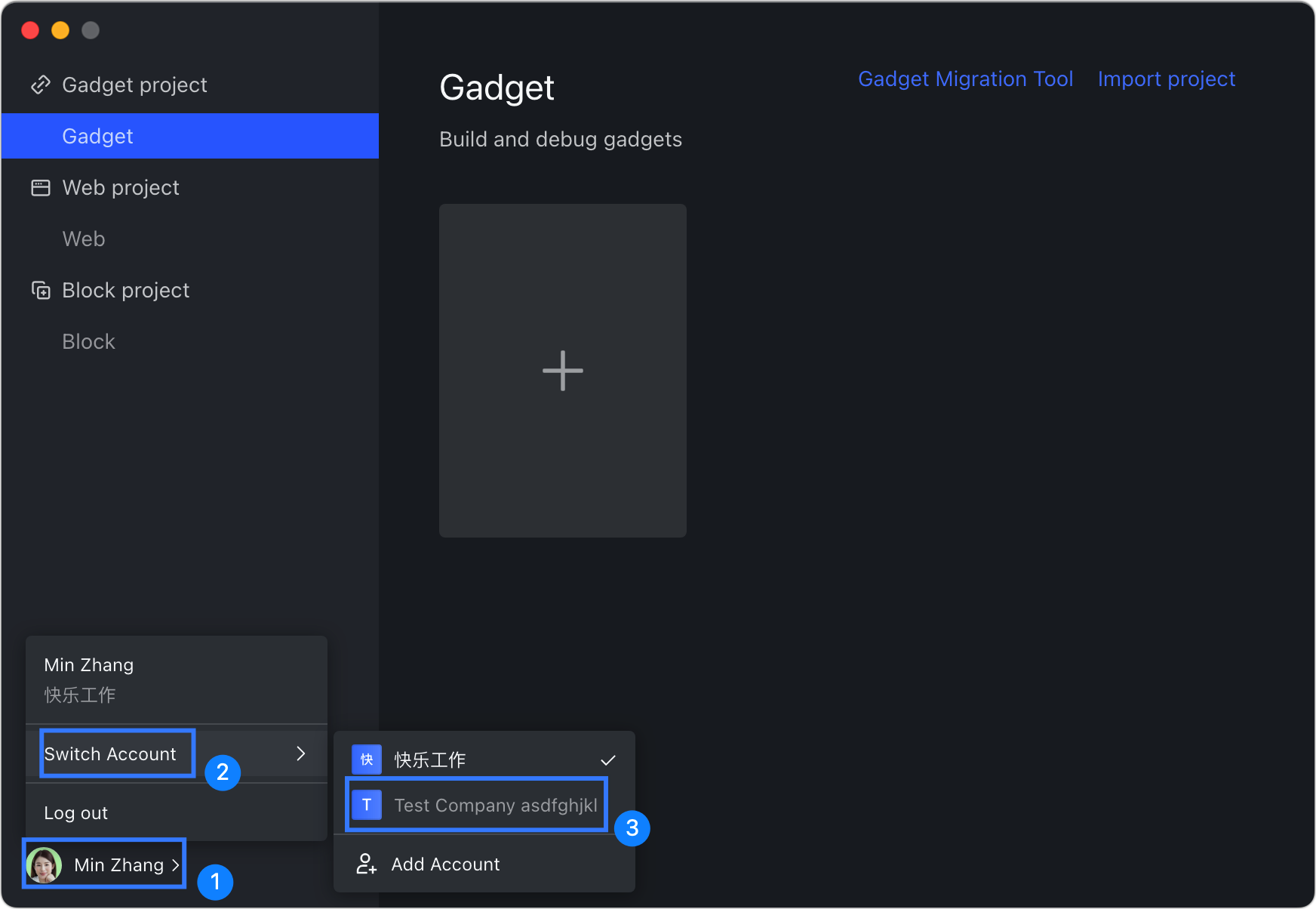Viewport: 1316px width, 909px height.
Task: Click the Add Account person icon
Action: (366, 864)
